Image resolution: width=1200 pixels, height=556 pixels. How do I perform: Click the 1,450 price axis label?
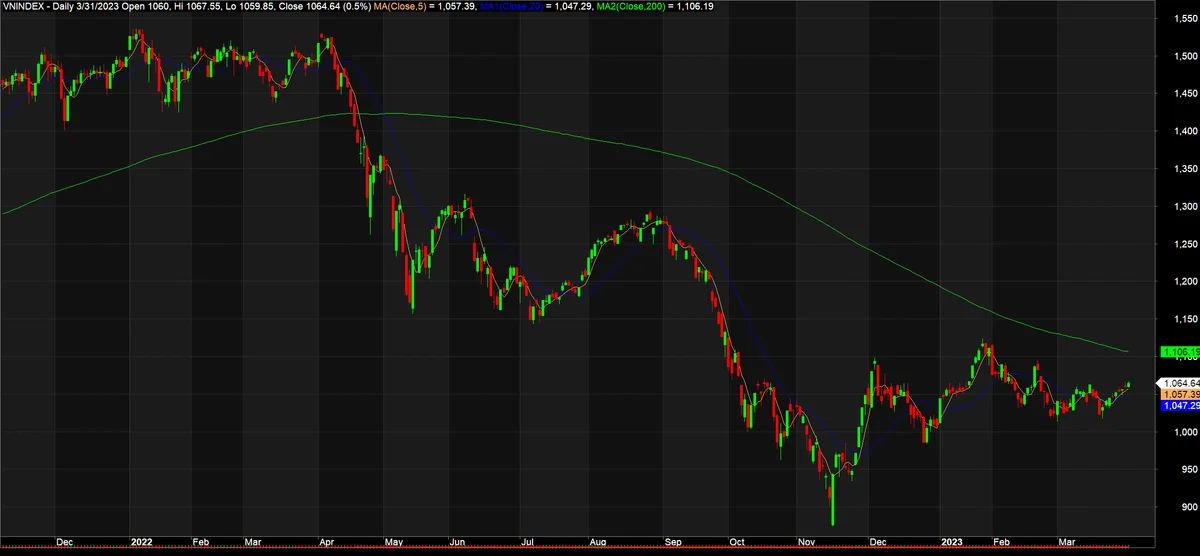click(x=1186, y=94)
